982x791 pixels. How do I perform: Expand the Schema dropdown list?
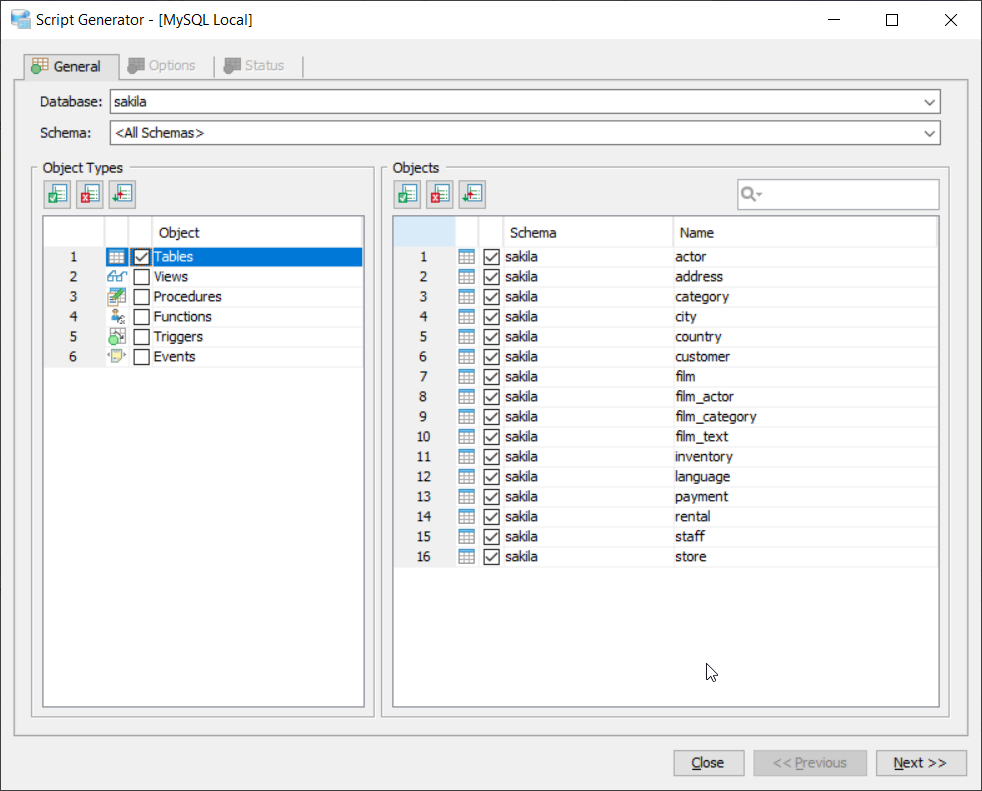click(x=930, y=133)
